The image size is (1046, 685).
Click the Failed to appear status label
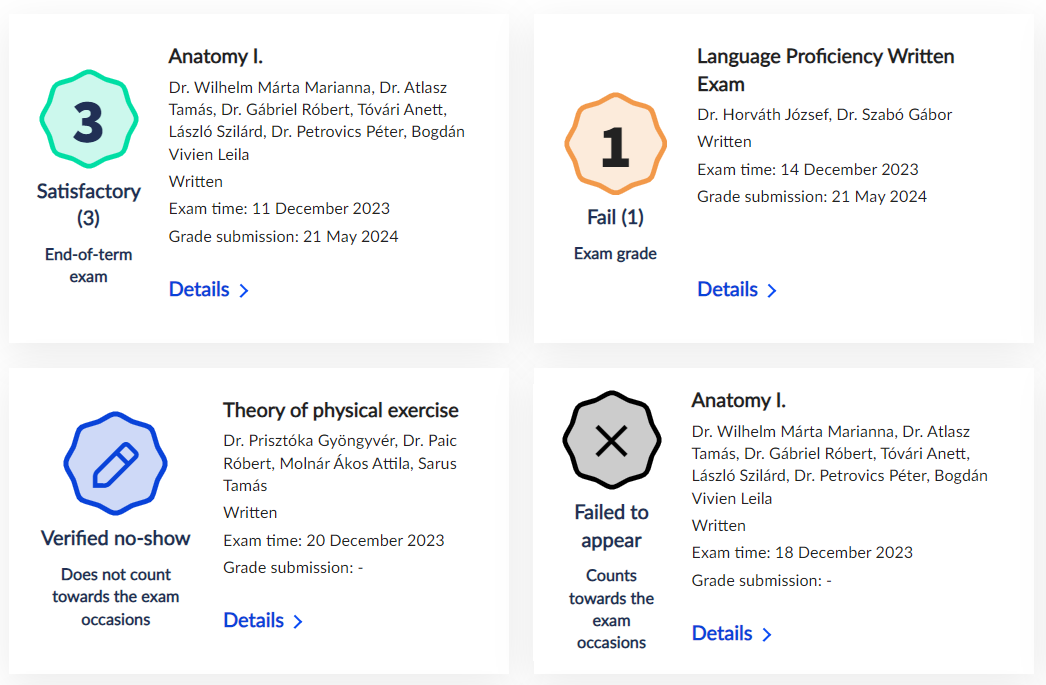pos(611,526)
